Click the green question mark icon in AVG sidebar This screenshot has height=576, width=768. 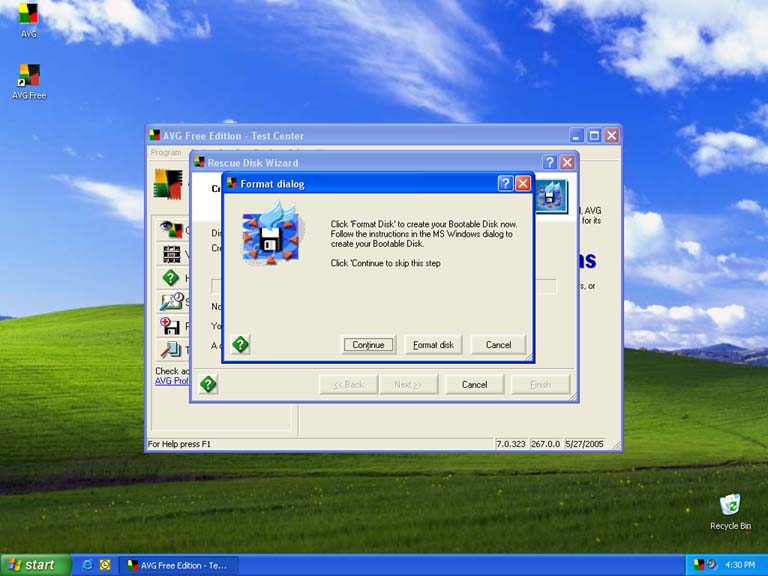click(x=171, y=278)
